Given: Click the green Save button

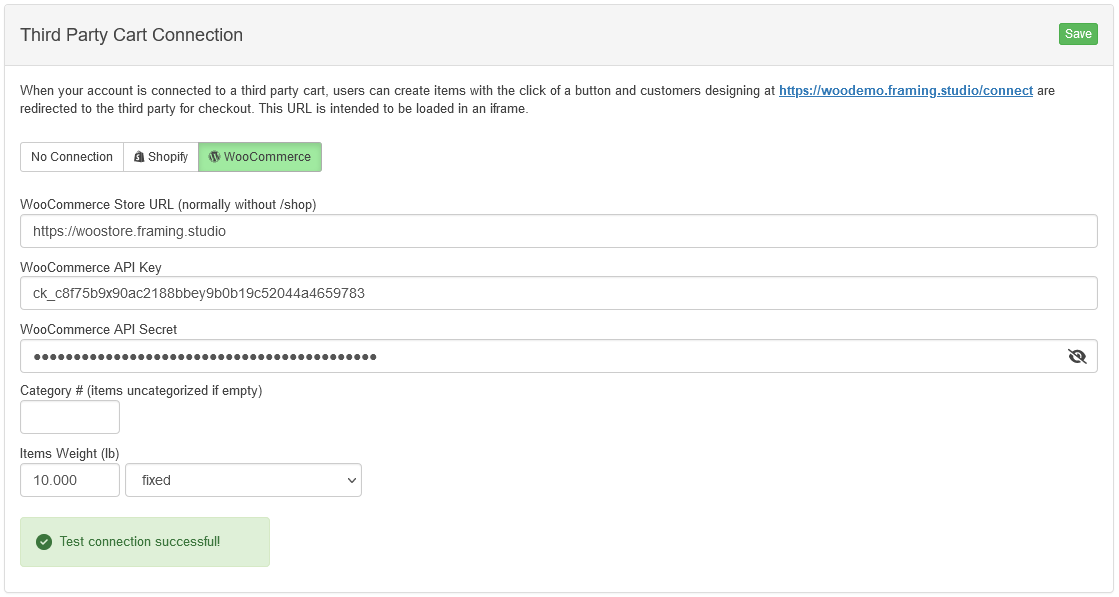Looking at the screenshot, I should coord(1078,34).
